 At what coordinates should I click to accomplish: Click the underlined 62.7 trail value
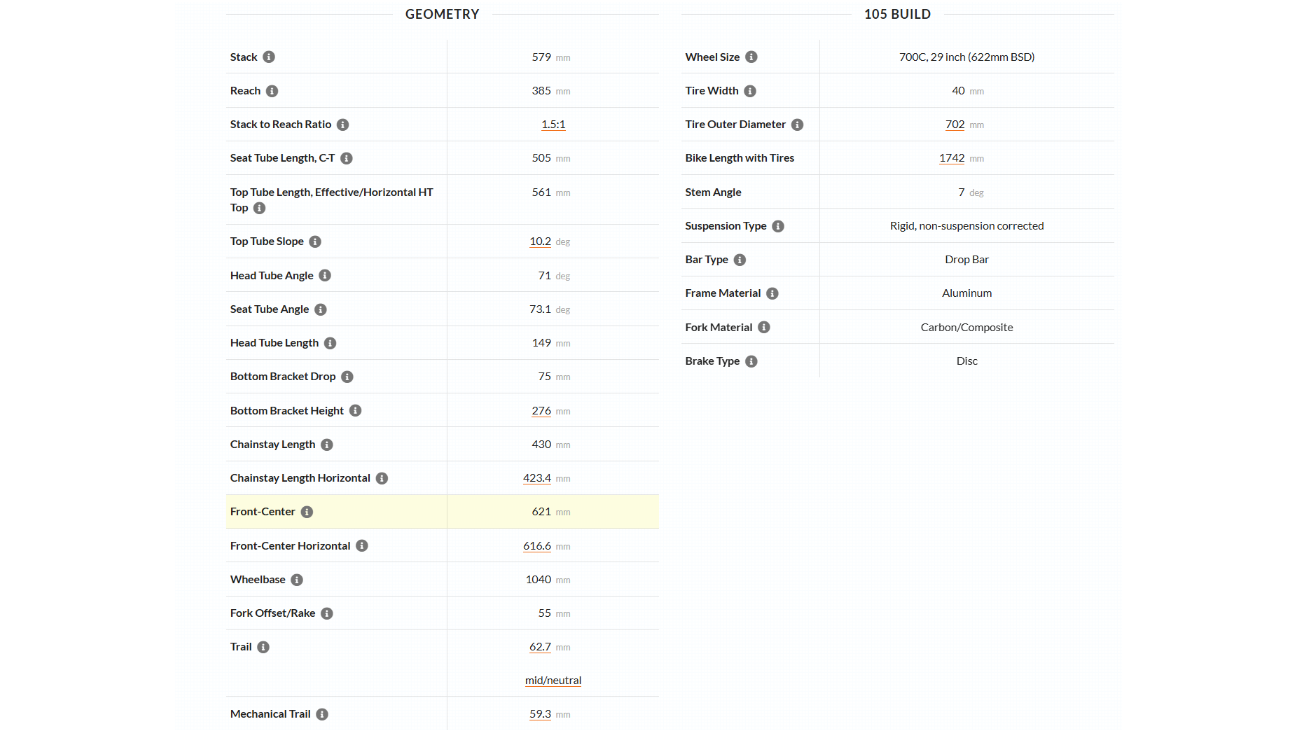pos(540,647)
